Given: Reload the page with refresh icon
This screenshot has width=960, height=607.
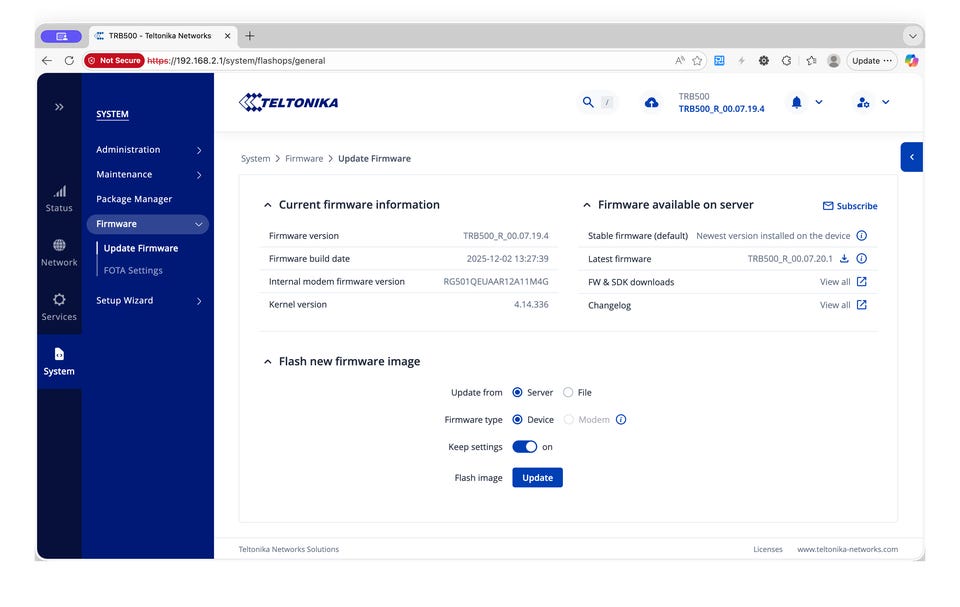Looking at the screenshot, I should coord(69,61).
